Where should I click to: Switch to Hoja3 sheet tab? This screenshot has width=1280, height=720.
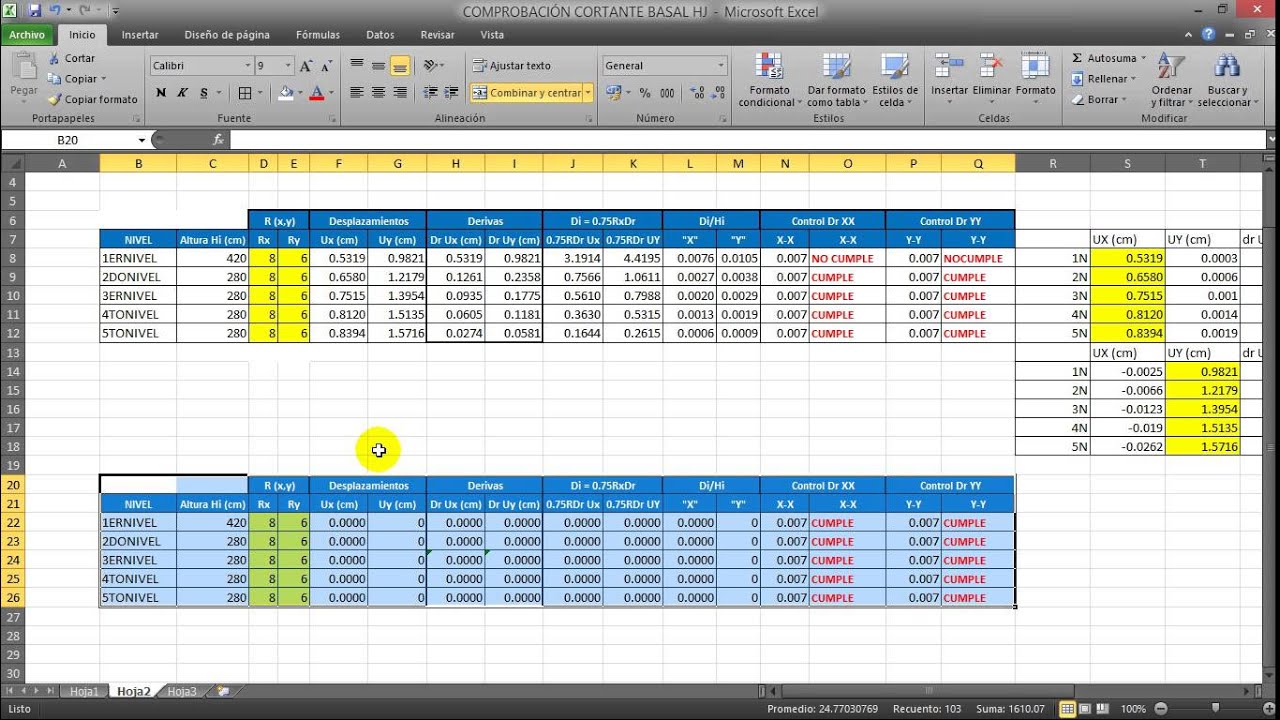click(182, 691)
